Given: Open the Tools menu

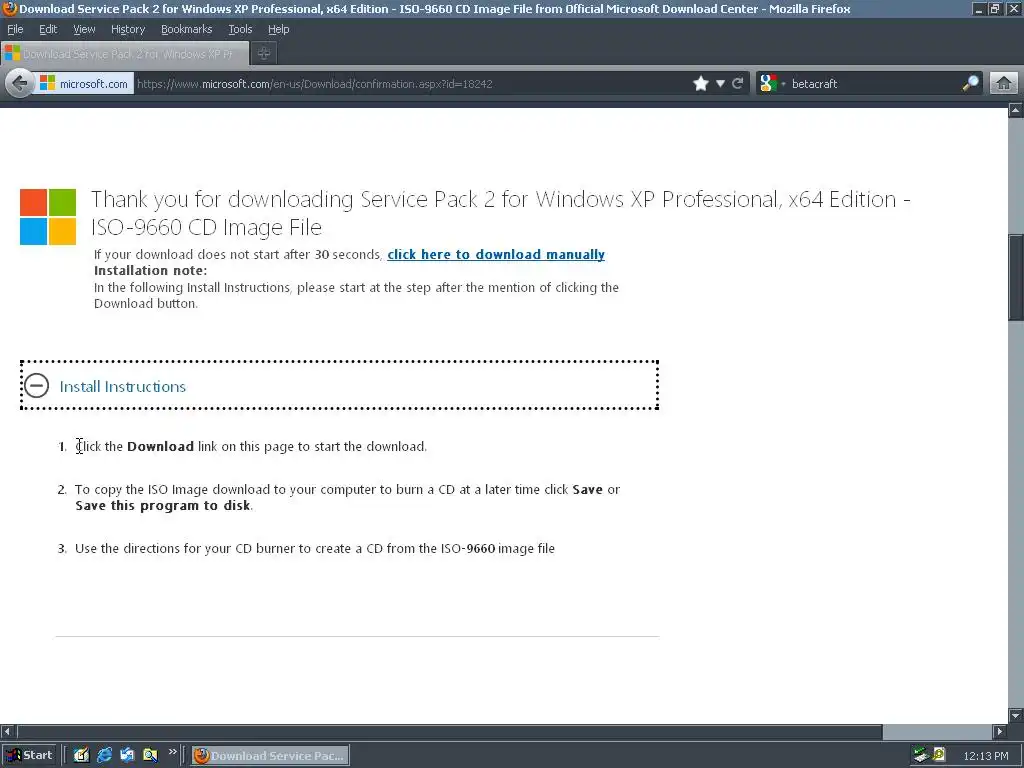Looking at the screenshot, I should pyautogui.click(x=240, y=29).
